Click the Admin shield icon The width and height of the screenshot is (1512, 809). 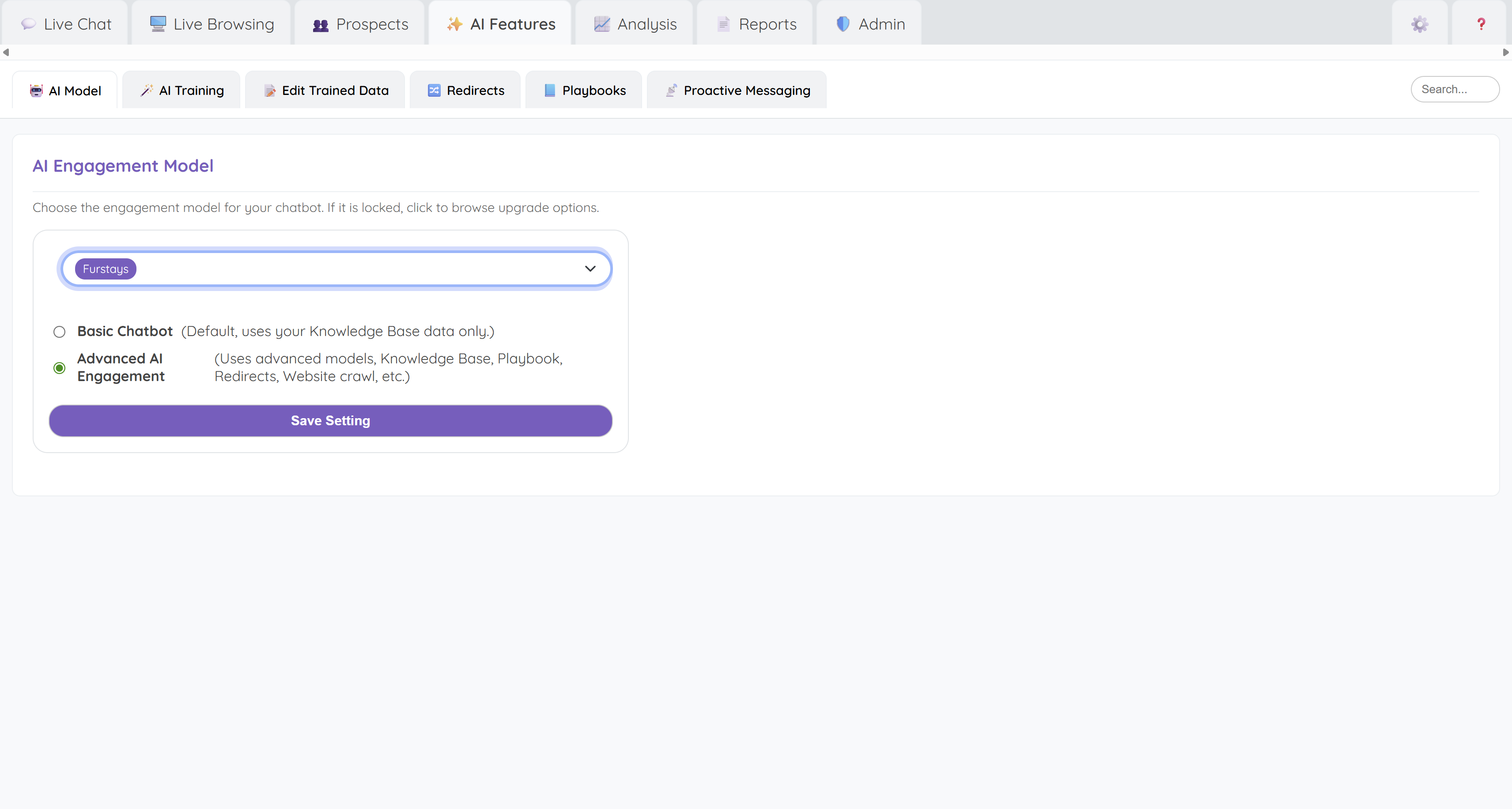point(843,24)
